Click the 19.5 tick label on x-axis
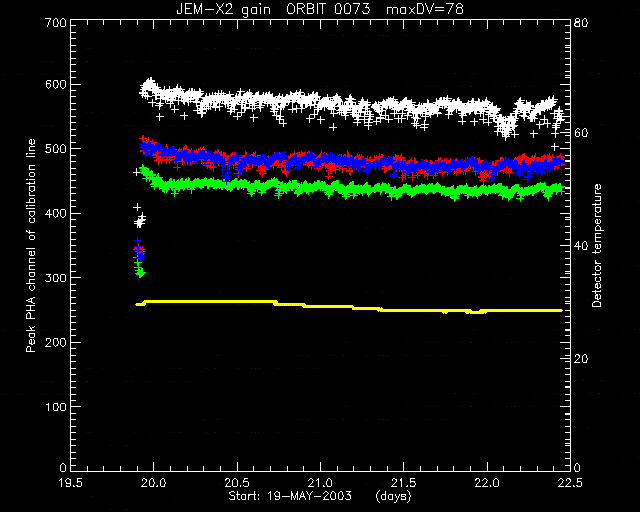 click(71, 483)
